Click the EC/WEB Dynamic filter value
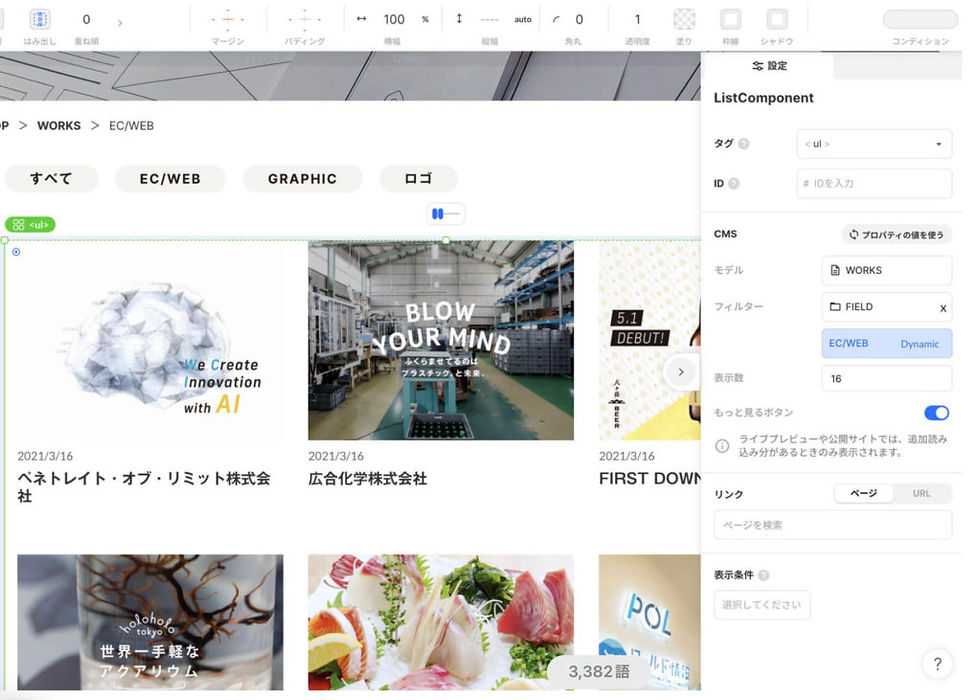 click(x=886, y=343)
